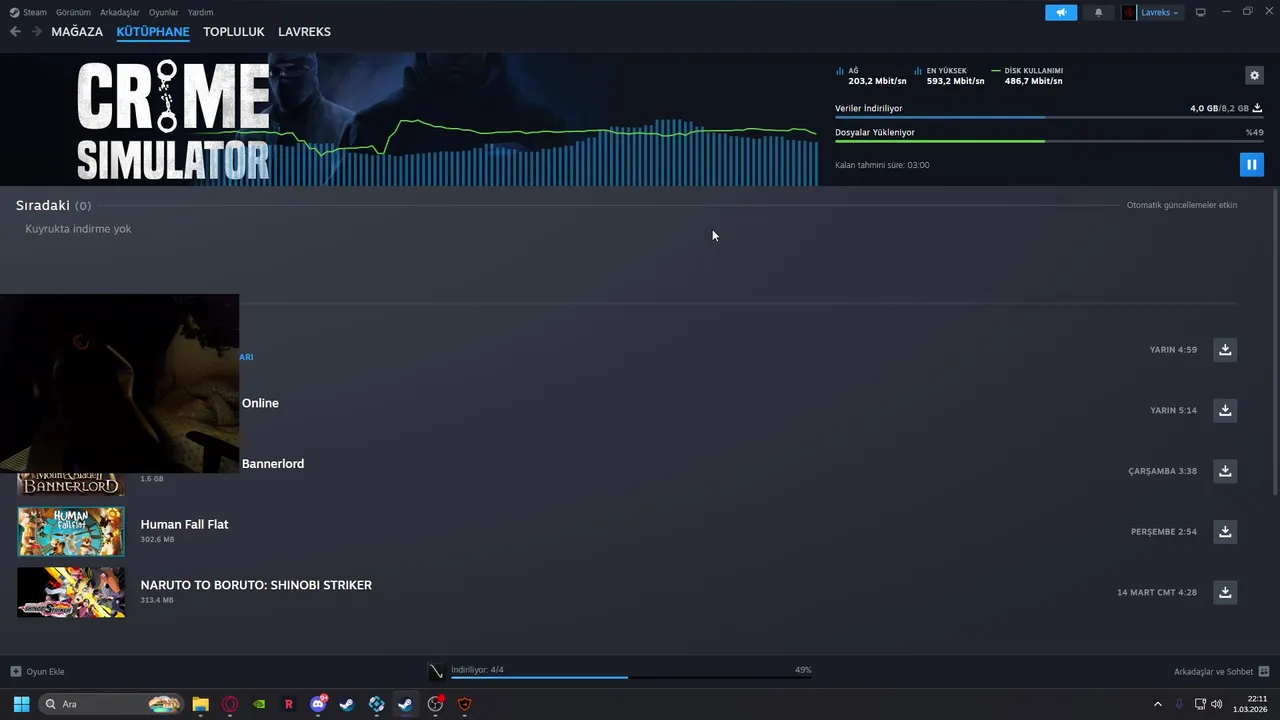Click Otomatik güncellemeler etkin link

point(1182,205)
